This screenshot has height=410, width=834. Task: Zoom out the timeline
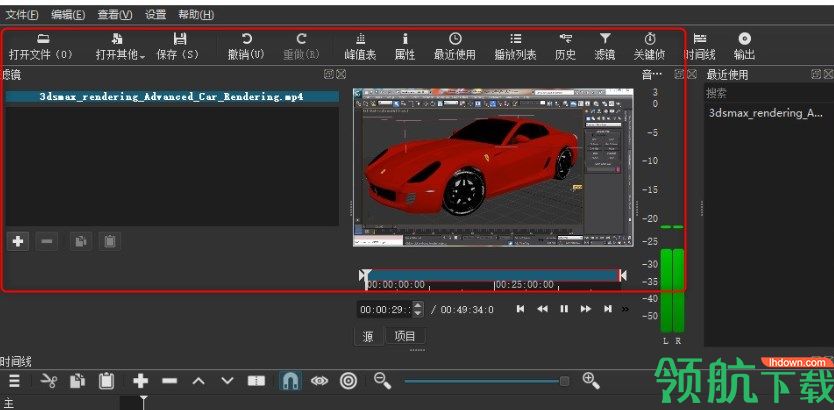point(382,380)
